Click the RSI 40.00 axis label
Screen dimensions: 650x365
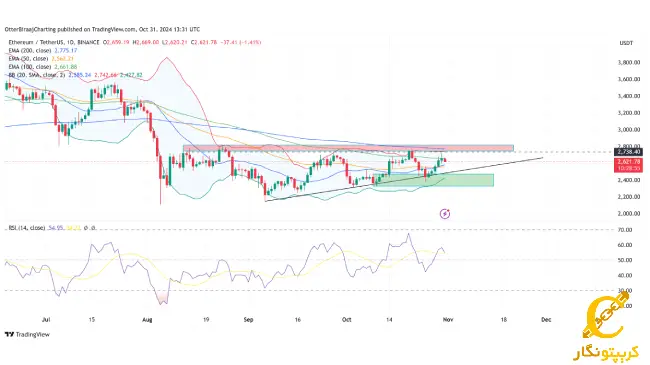[625, 275]
